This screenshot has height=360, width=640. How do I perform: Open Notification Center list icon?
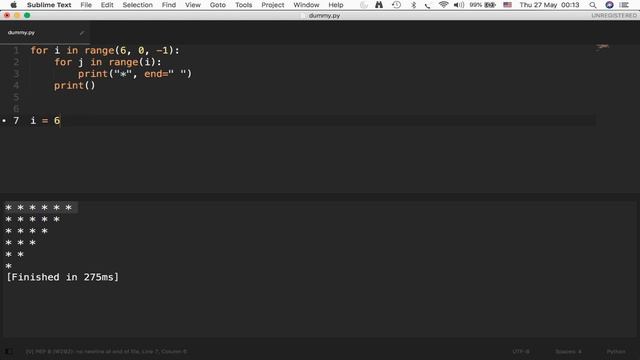624,5
